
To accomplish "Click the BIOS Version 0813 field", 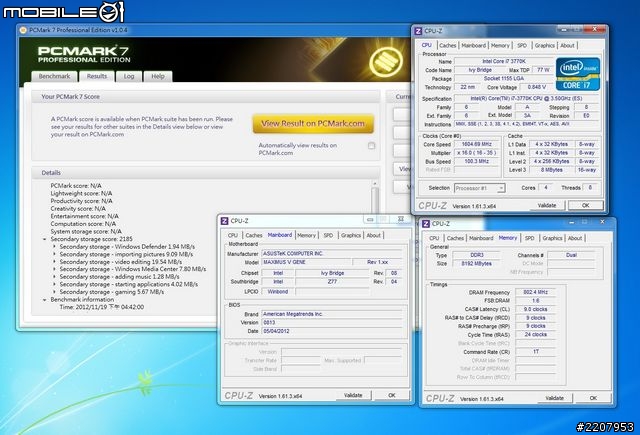I will [x=332, y=323].
